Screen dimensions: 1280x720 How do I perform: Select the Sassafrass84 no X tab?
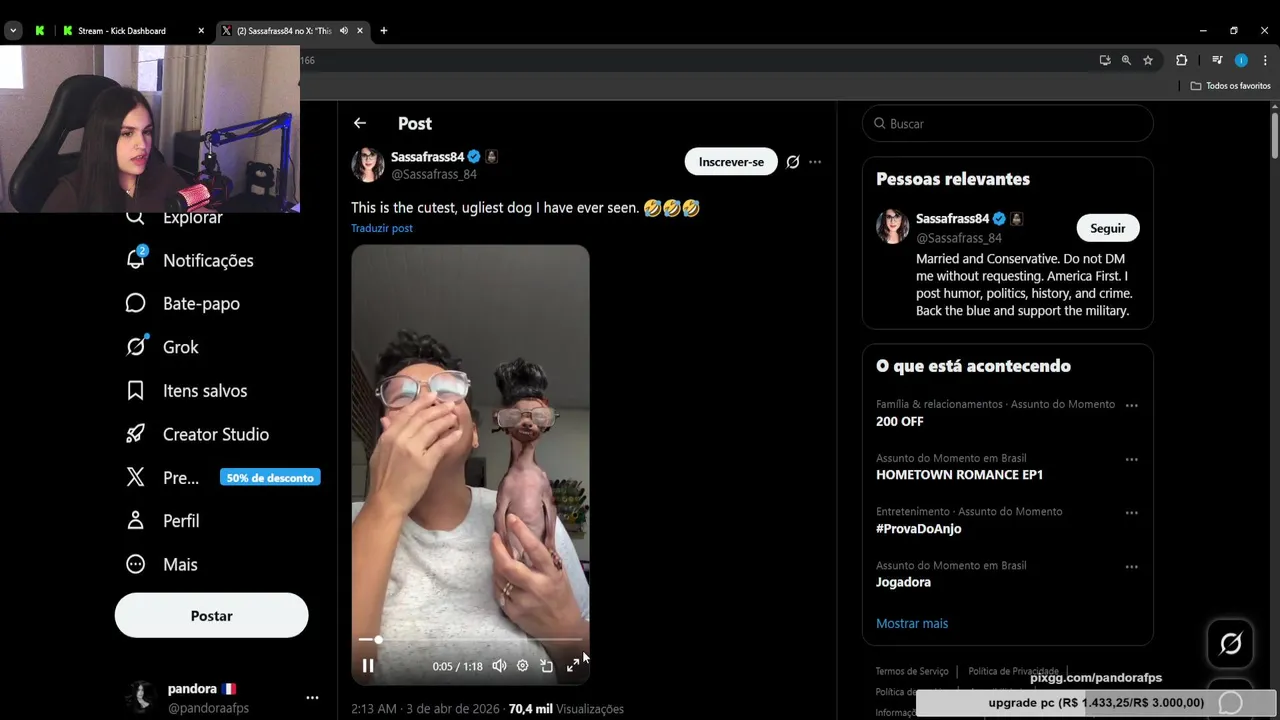283,31
